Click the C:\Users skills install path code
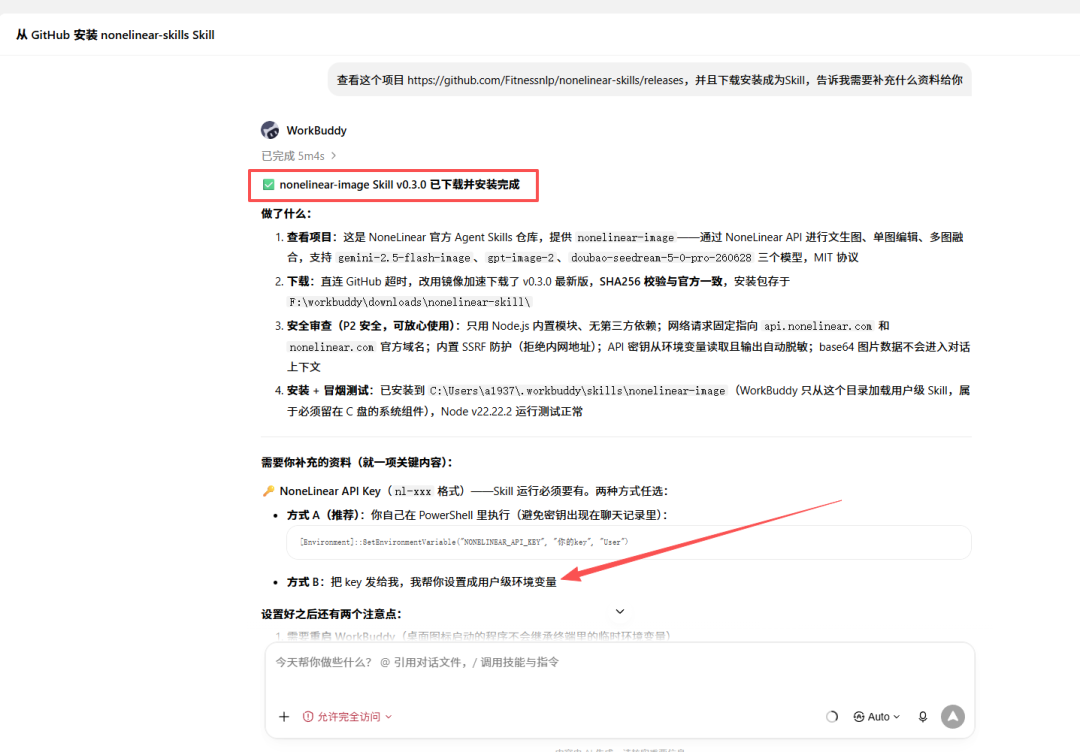 [577, 391]
